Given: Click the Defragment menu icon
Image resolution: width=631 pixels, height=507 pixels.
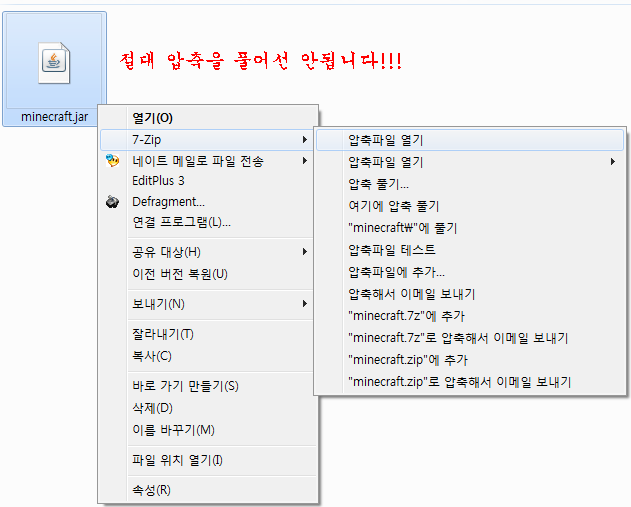Looking at the screenshot, I should pos(112,202).
